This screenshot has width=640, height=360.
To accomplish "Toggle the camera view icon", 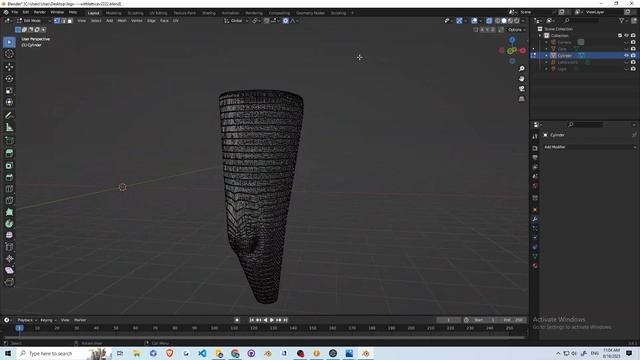I will [x=522, y=89].
